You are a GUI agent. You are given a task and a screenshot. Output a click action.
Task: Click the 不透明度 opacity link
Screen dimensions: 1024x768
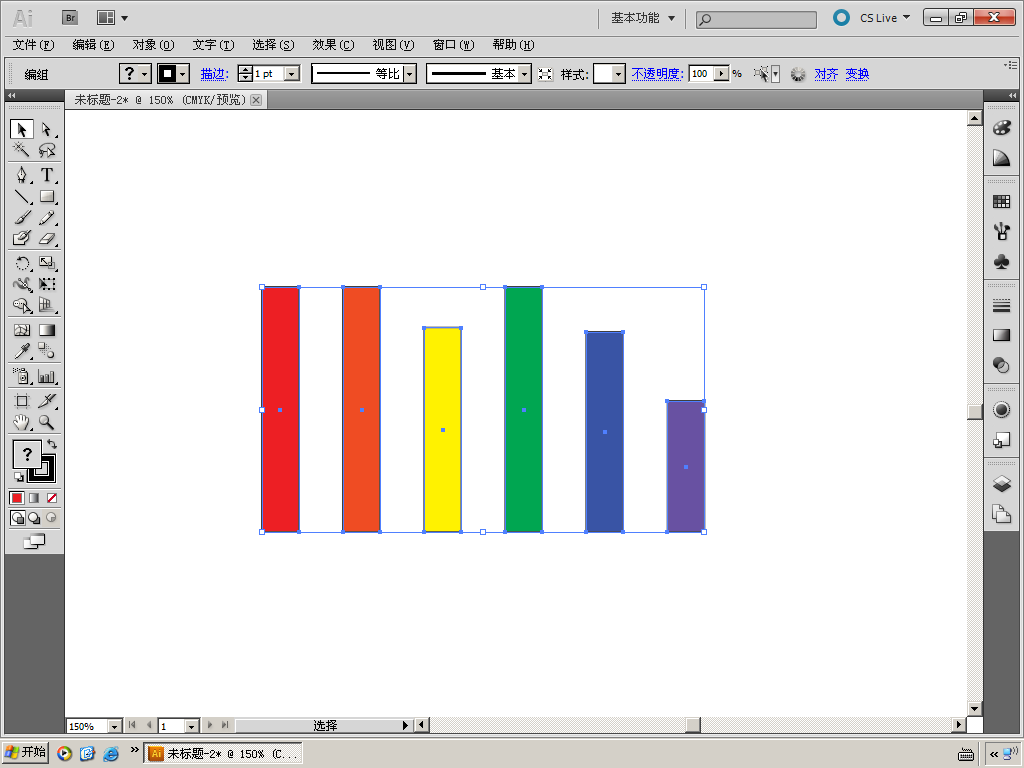[657, 74]
